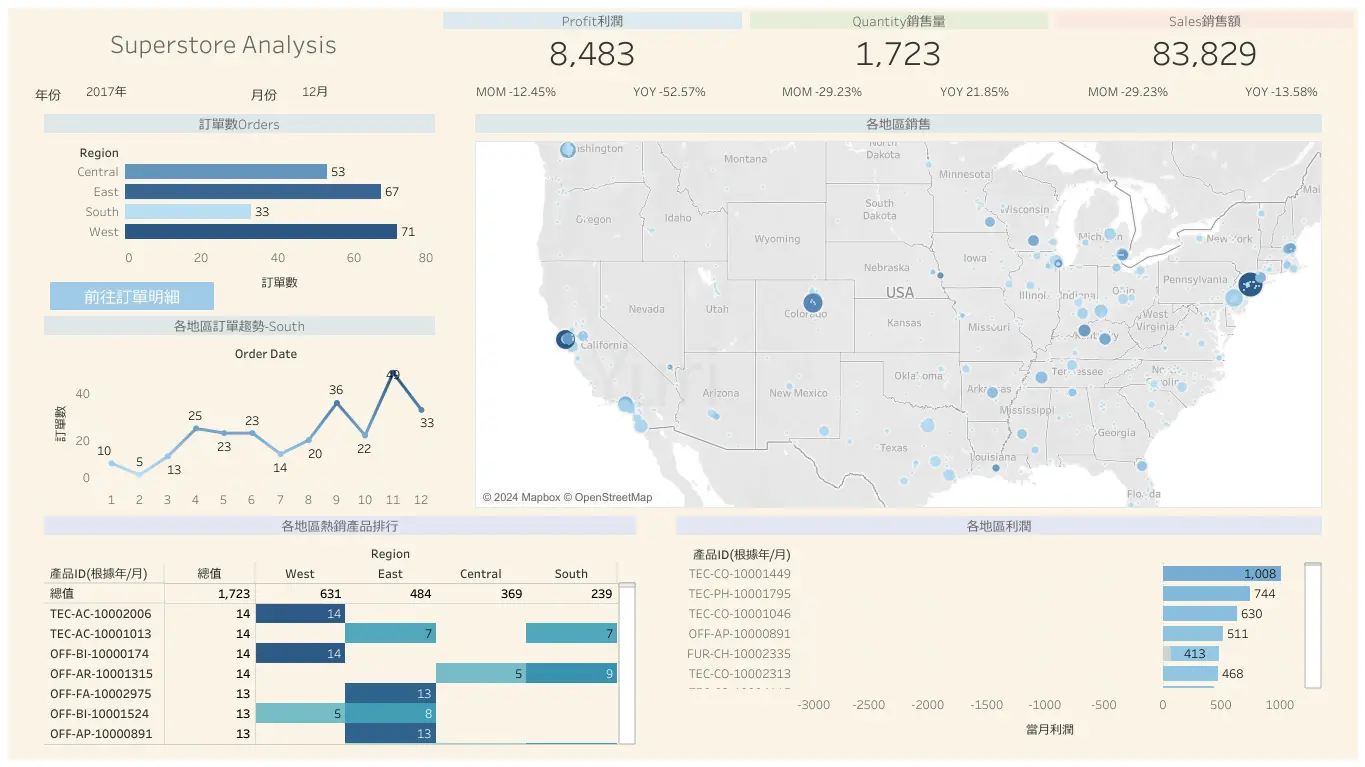
Task: Click the product ranking table scrollbar
Action: click(627, 662)
